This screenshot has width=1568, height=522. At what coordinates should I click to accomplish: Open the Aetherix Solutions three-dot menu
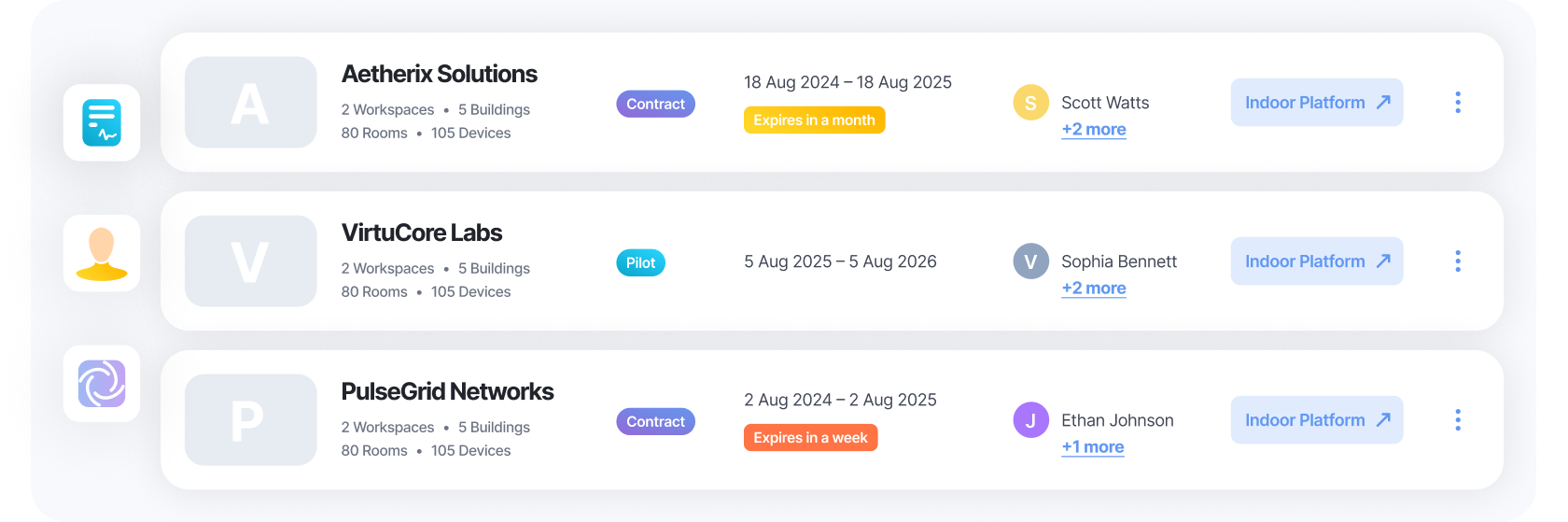click(x=1457, y=103)
